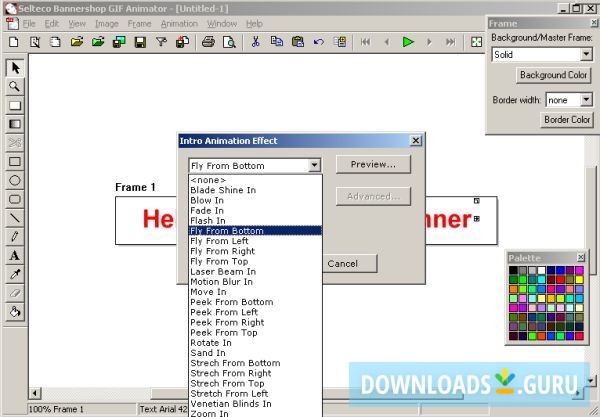Select the rounded rectangle tool

pyautogui.click(x=15, y=199)
